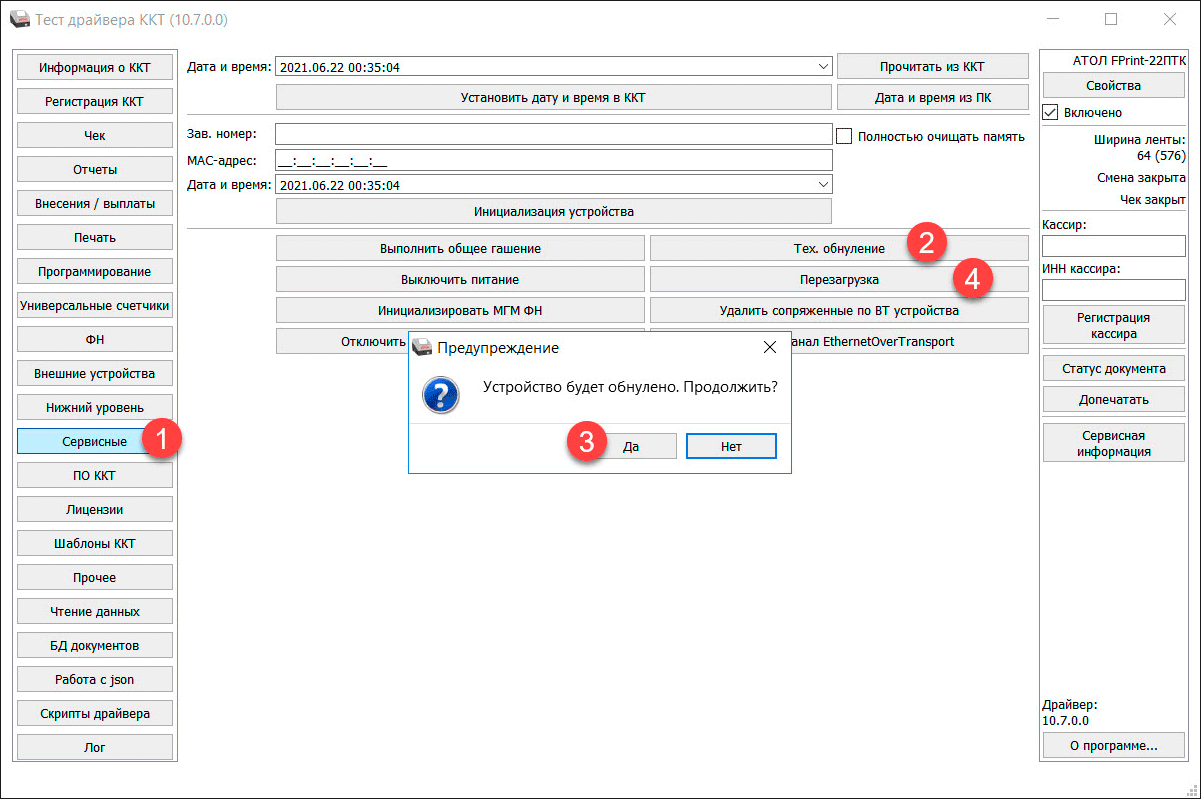Viewport: 1201px width, 799px height.
Task: Open the Сервисные section
Action: click(x=95, y=442)
